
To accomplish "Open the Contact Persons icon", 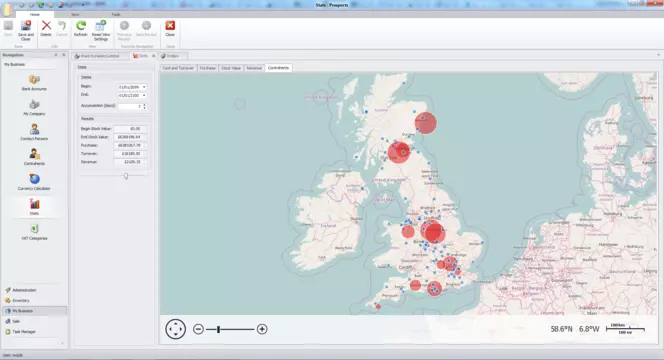I will pyautogui.click(x=34, y=132).
